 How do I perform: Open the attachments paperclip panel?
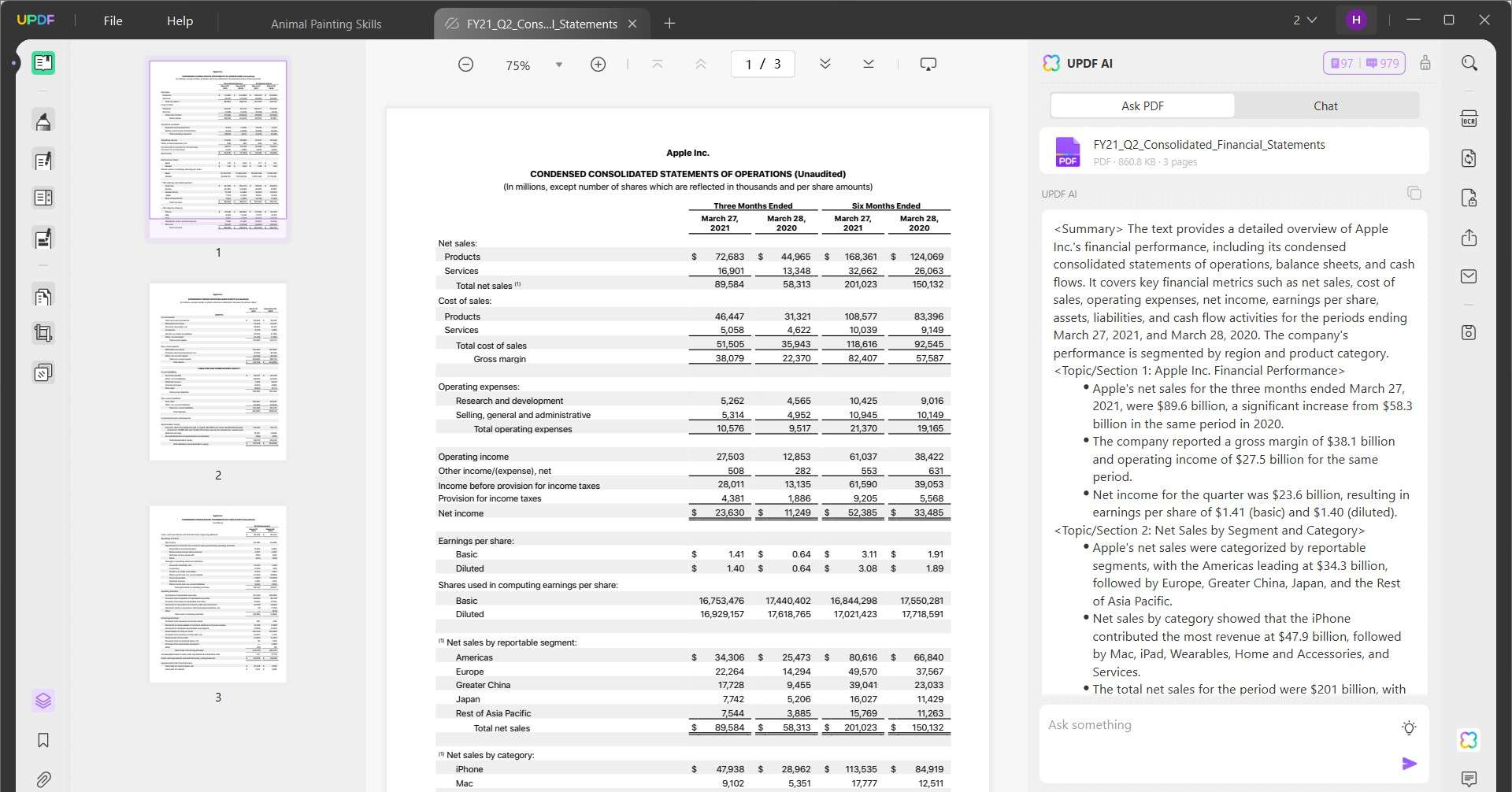coord(43,779)
